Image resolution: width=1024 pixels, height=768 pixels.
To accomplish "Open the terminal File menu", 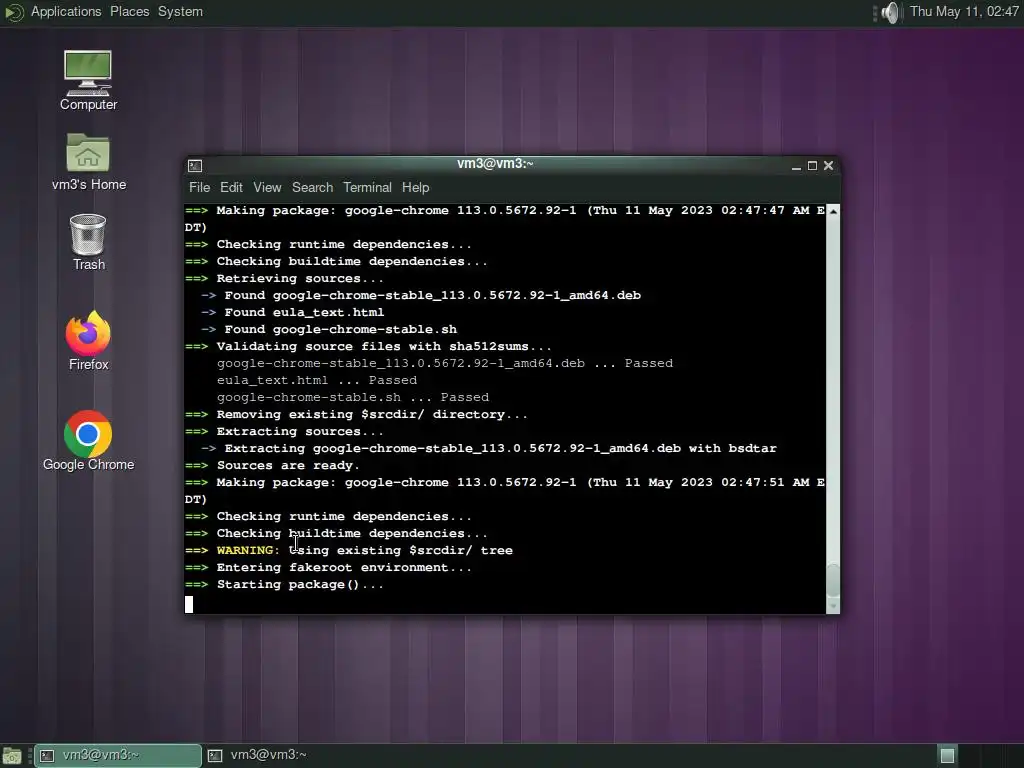I will (199, 187).
